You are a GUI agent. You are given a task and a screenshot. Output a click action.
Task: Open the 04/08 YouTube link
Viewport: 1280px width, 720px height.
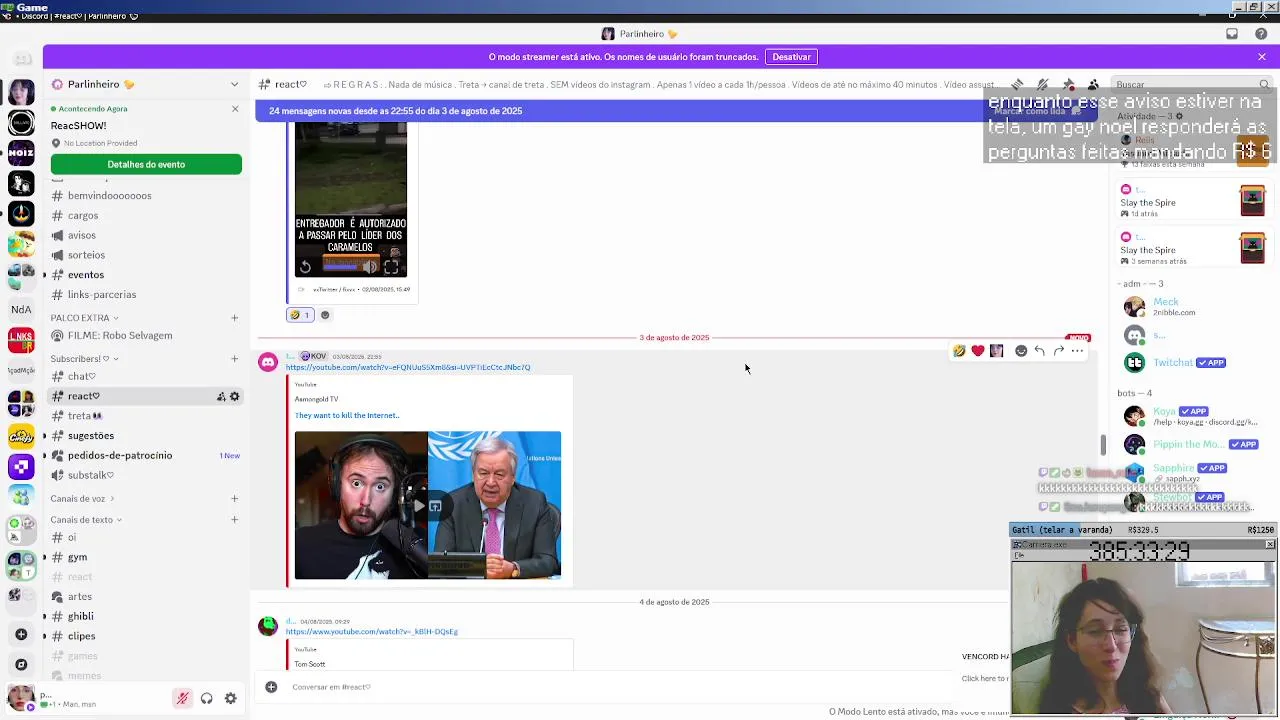[x=372, y=632]
